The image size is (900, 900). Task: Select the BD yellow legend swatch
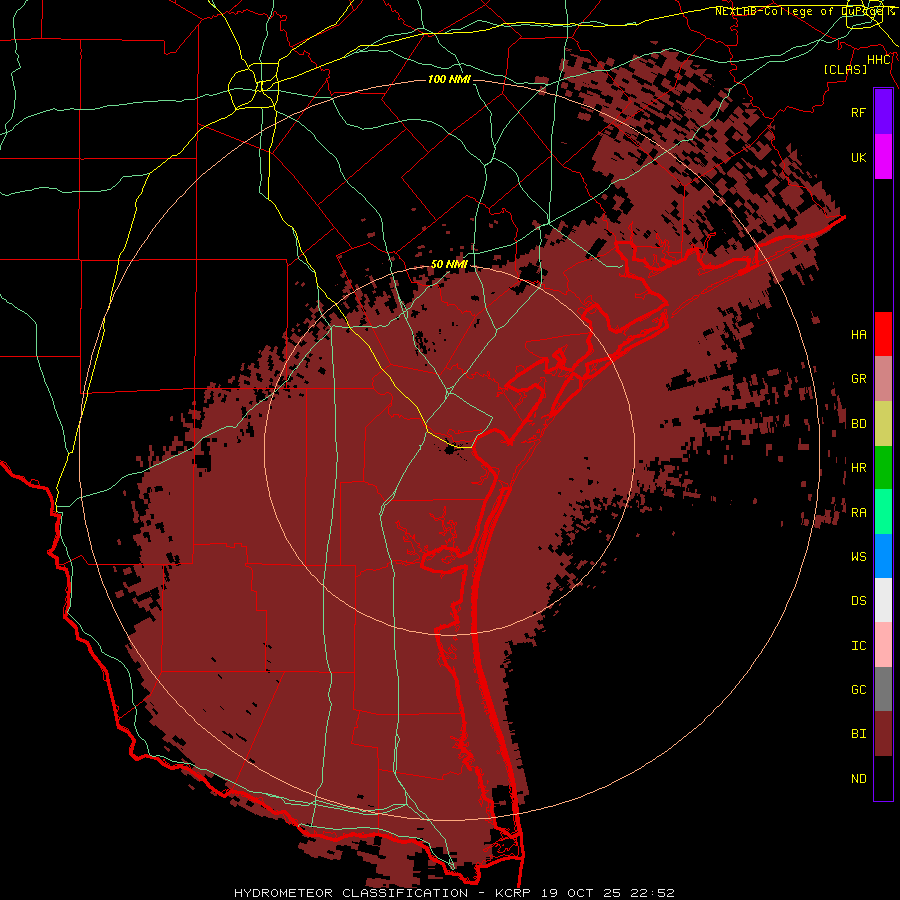click(x=883, y=423)
